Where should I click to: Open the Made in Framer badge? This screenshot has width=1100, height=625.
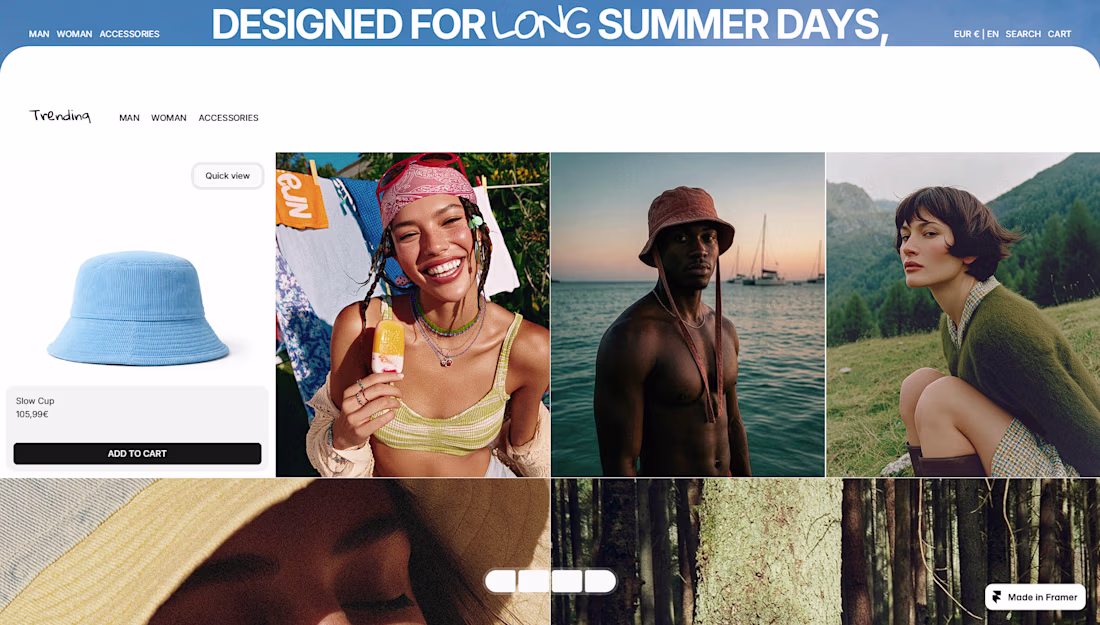pos(1035,597)
